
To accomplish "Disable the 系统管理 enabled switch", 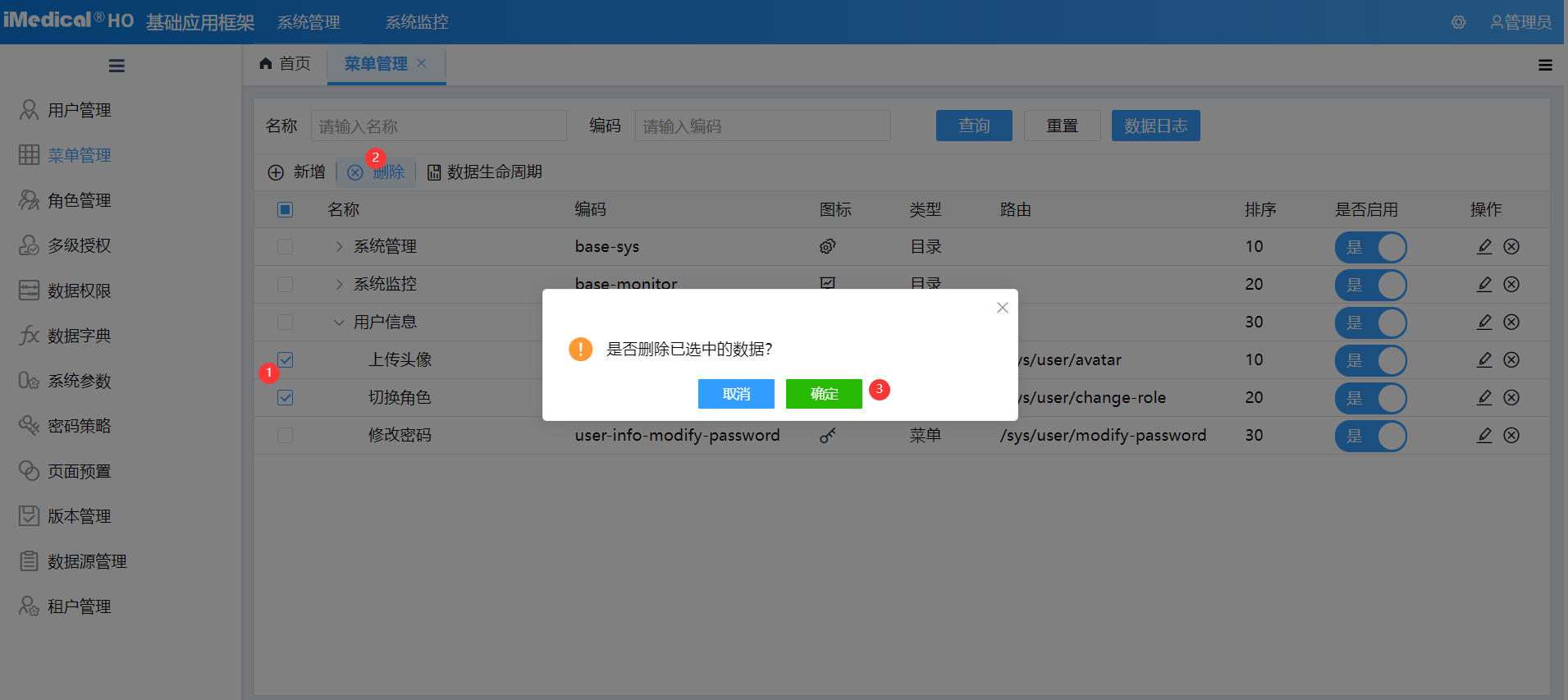I will pos(1370,248).
